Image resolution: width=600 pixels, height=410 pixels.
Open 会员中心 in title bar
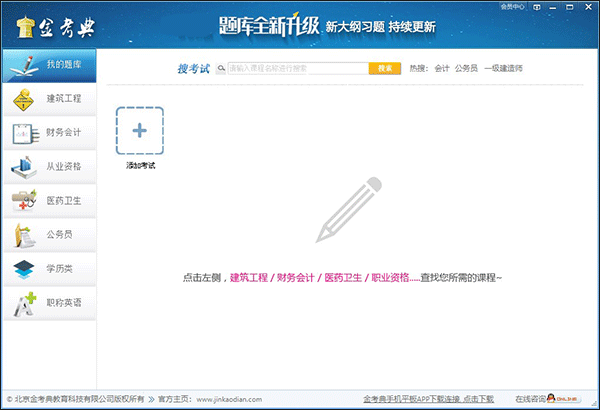512,7
